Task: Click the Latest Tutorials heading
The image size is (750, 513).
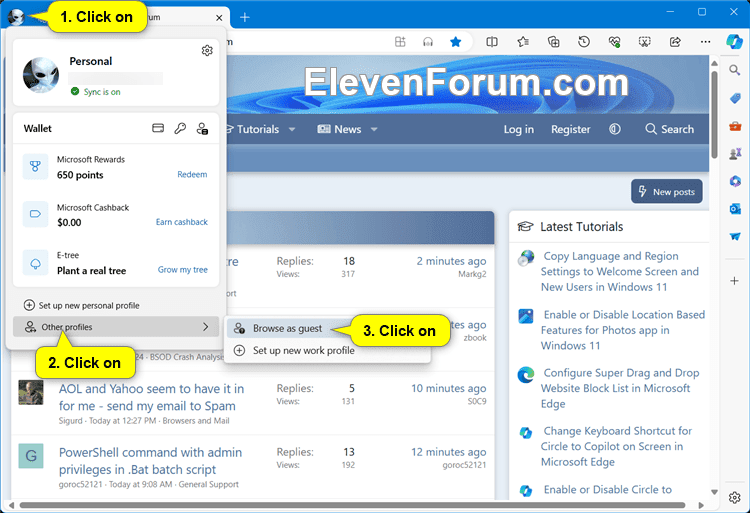Action: pyautogui.click(x=581, y=227)
